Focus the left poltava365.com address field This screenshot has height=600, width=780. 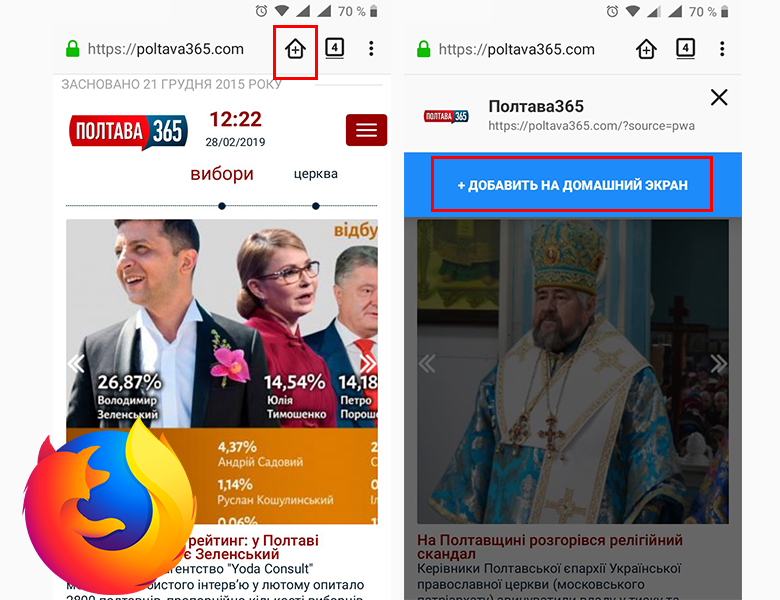pos(166,49)
